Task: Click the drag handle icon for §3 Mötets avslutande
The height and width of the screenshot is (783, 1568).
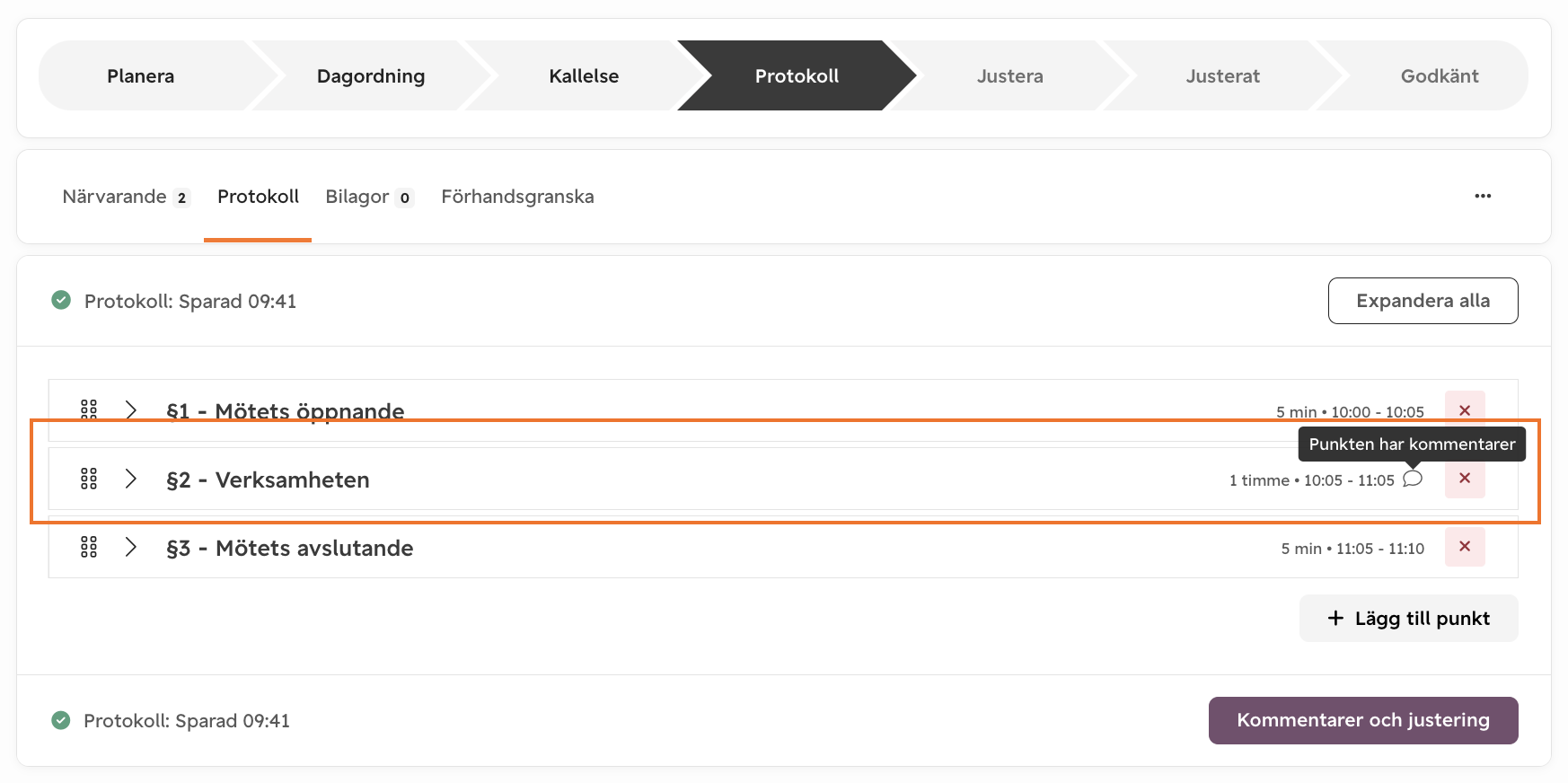Action: click(89, 547)
